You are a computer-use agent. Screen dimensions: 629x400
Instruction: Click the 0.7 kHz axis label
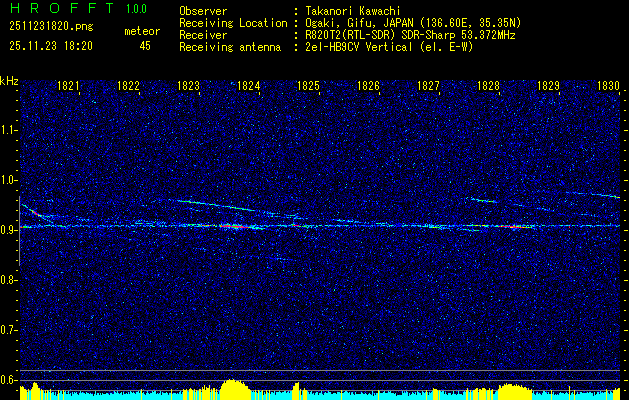tap(9, 330)
